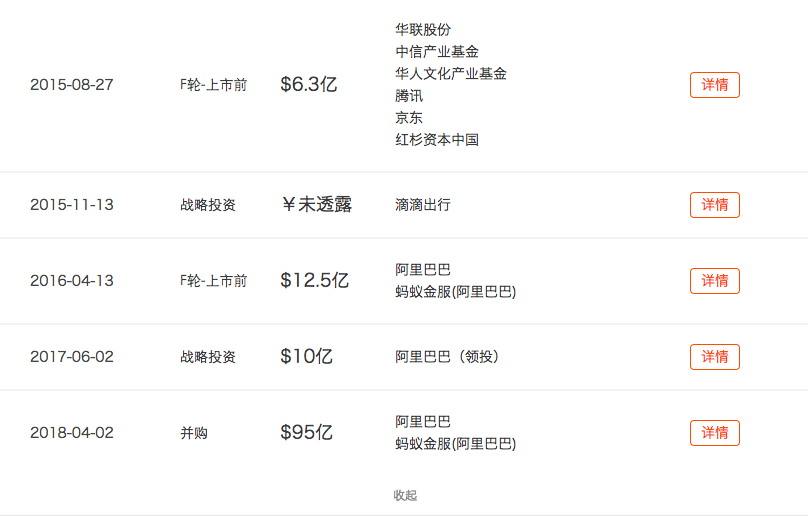Click investor 京东

pos(409,118)
